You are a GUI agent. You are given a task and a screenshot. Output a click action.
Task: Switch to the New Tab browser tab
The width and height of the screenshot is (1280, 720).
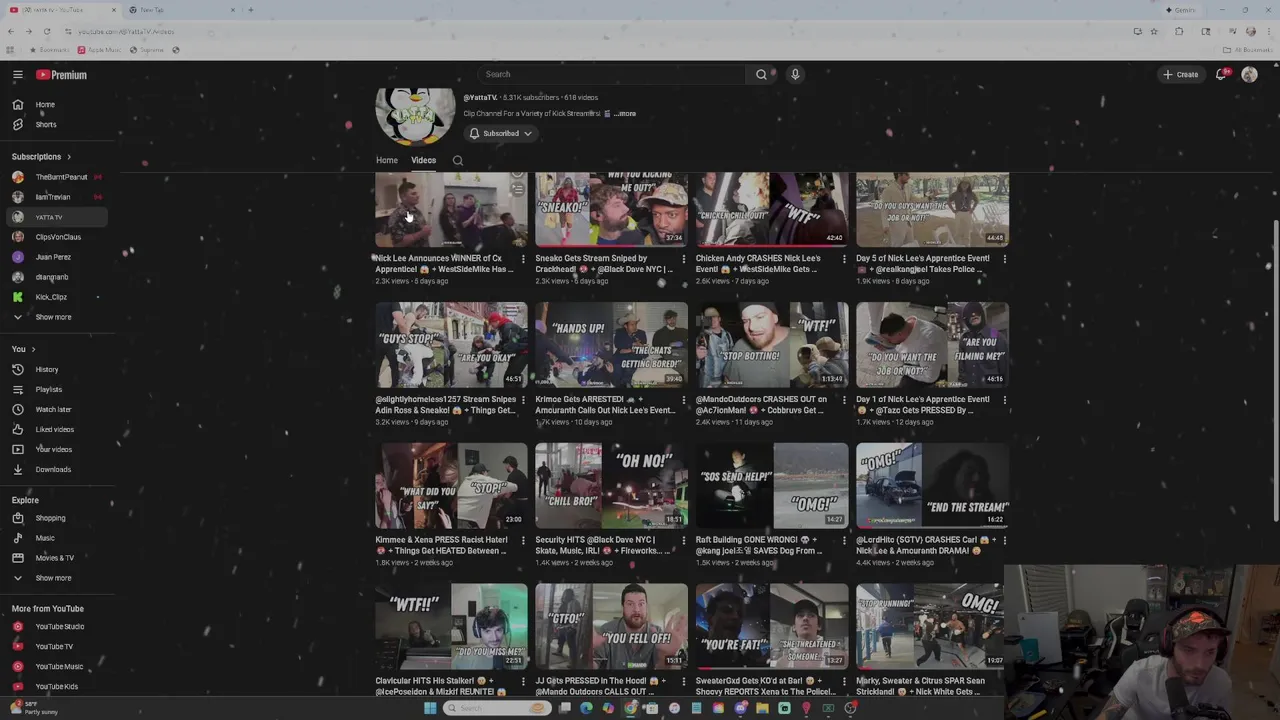[x=180, y=10]
